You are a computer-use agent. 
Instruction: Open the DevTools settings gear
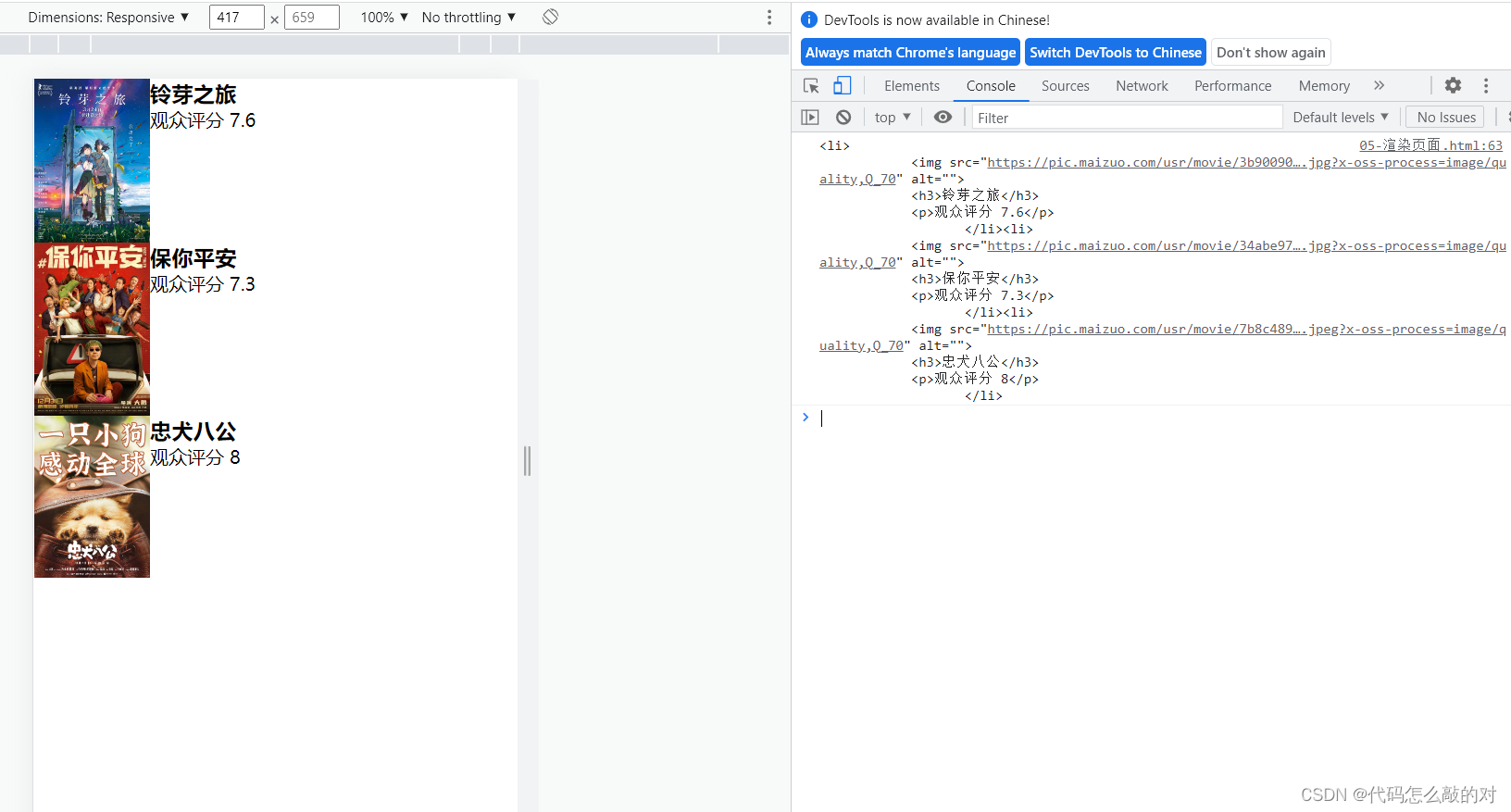click(1453, 85)
